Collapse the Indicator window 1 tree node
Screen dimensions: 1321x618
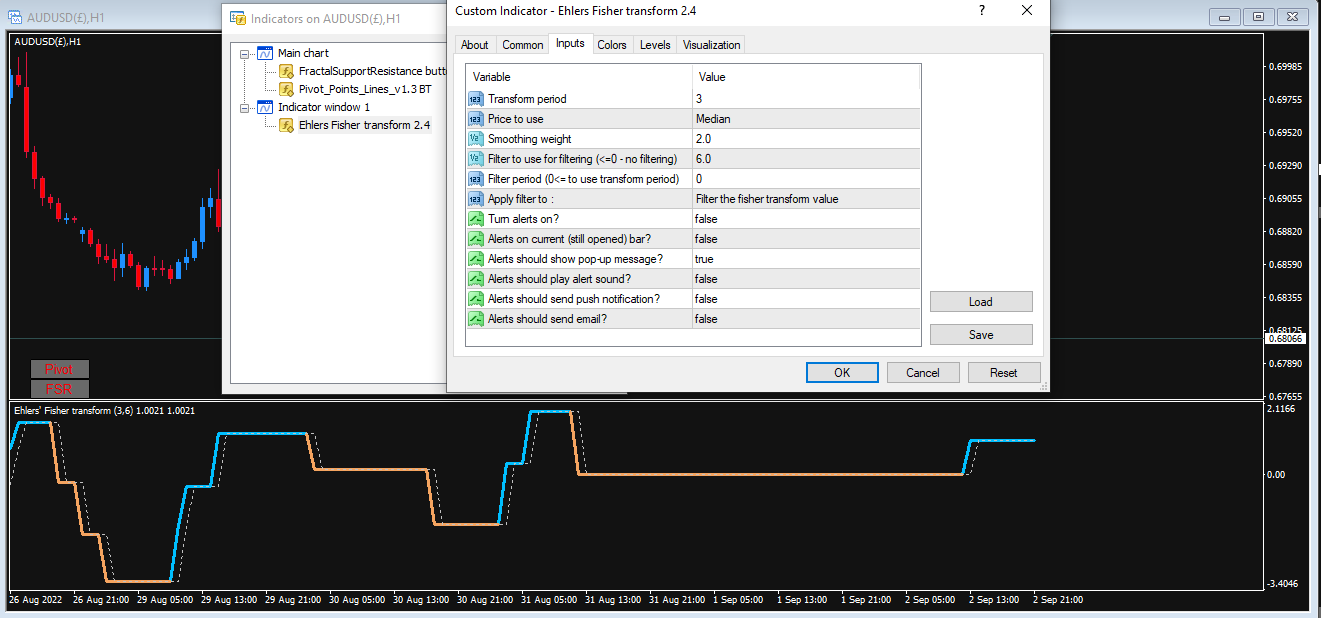244,107
